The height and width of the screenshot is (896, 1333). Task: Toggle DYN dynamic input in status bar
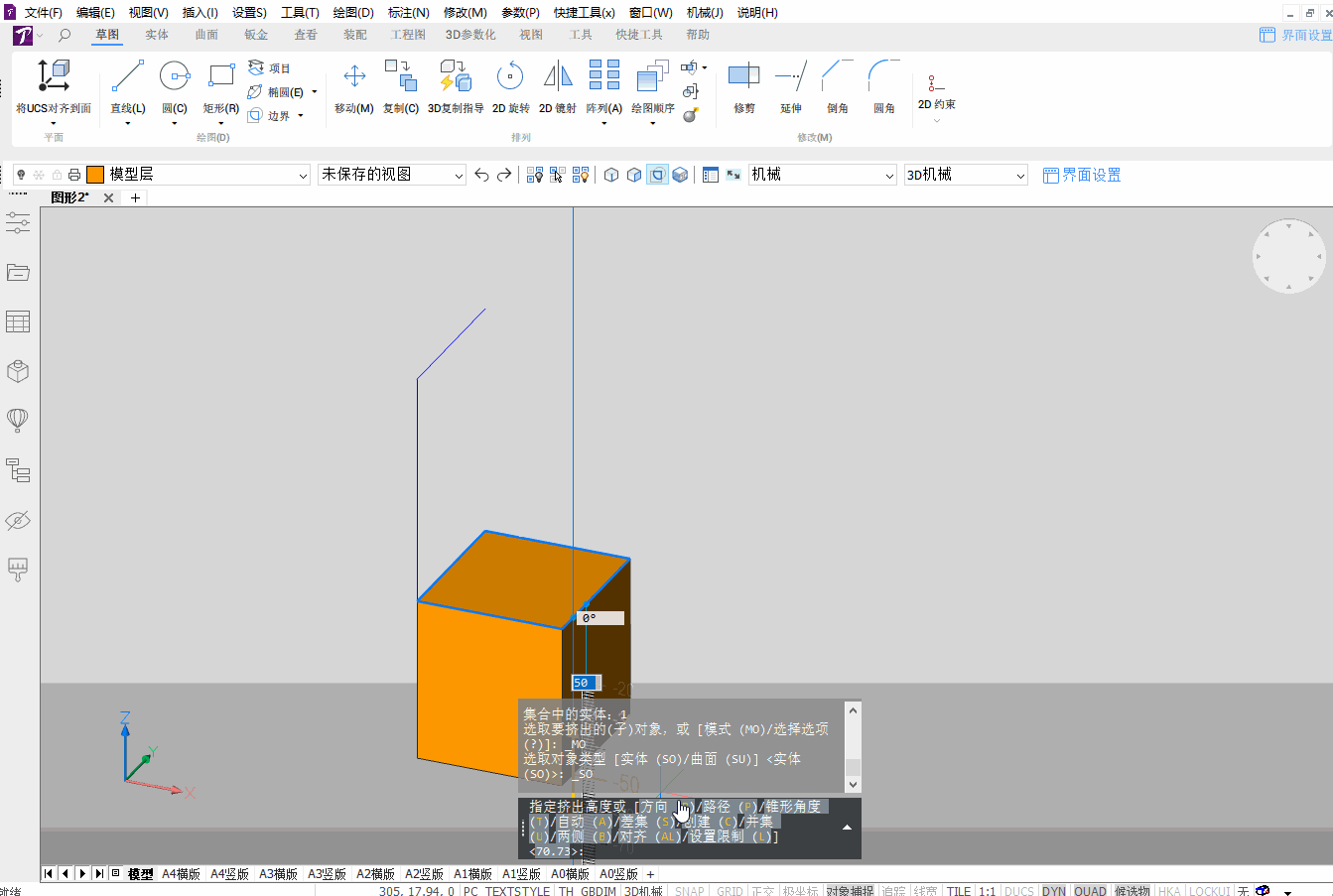1053,891
